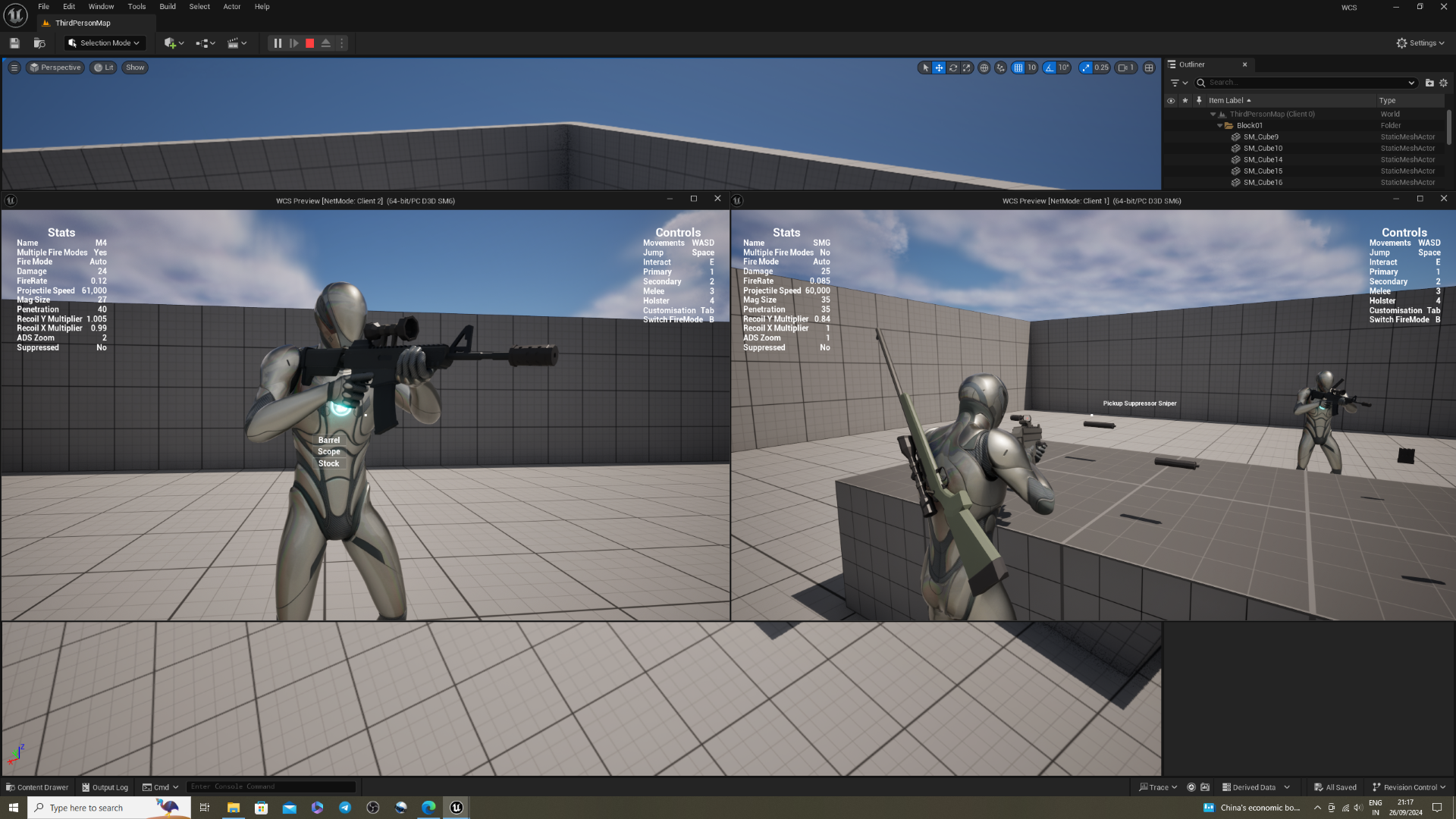Viewport: 1456px width, 819px height.
Task: Open the Content Drawer
Action: 37,787
